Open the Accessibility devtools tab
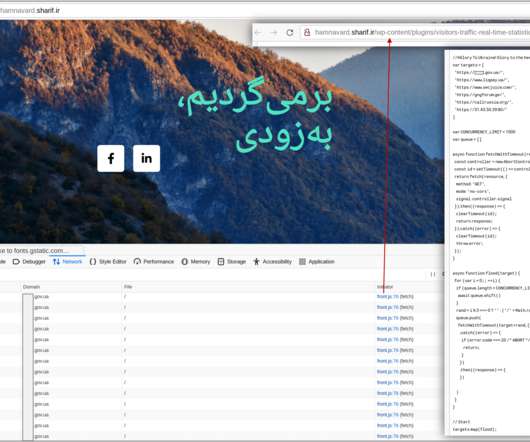 tap(272, 262)
